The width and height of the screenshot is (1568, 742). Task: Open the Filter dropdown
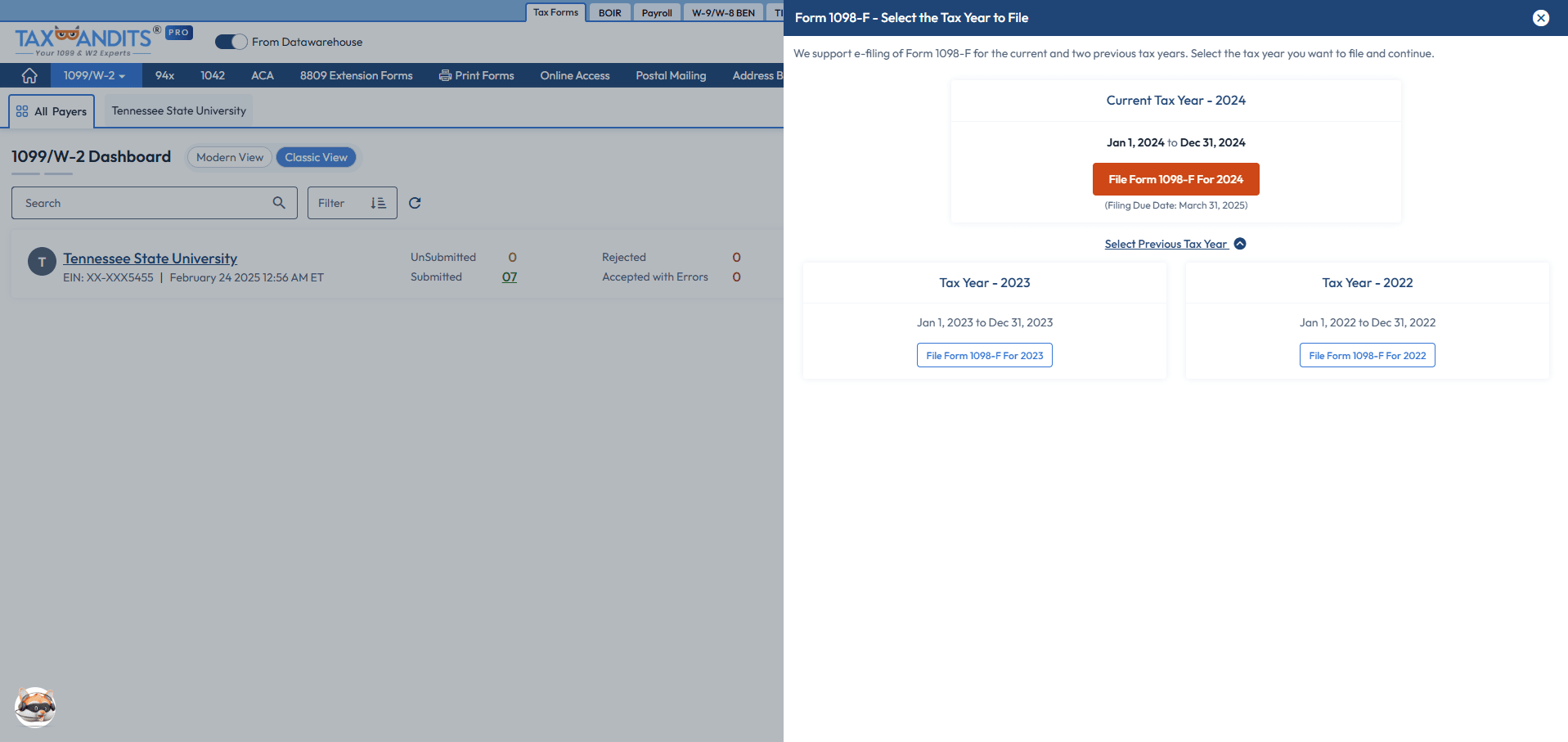pos(352,203)
